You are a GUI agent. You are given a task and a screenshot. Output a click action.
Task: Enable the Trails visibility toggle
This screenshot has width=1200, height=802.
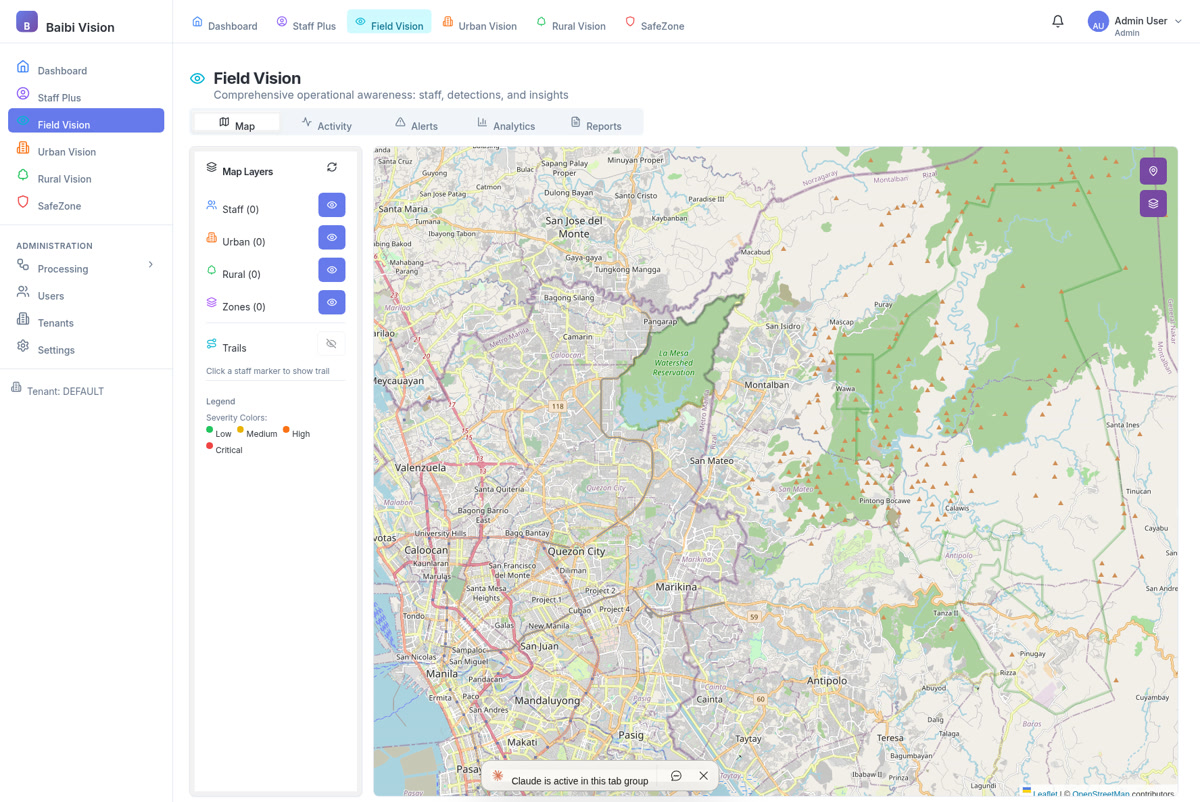point(331,344)
